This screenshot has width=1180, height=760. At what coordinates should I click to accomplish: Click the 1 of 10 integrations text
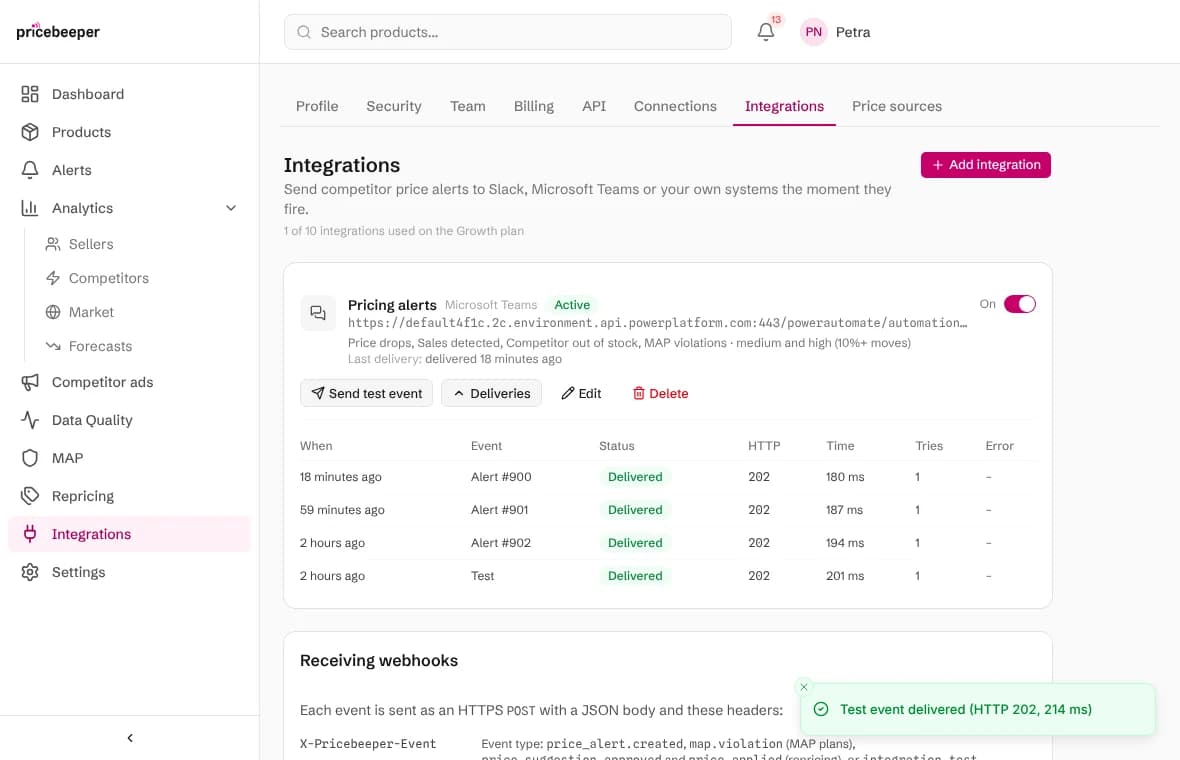pos(403,231)
